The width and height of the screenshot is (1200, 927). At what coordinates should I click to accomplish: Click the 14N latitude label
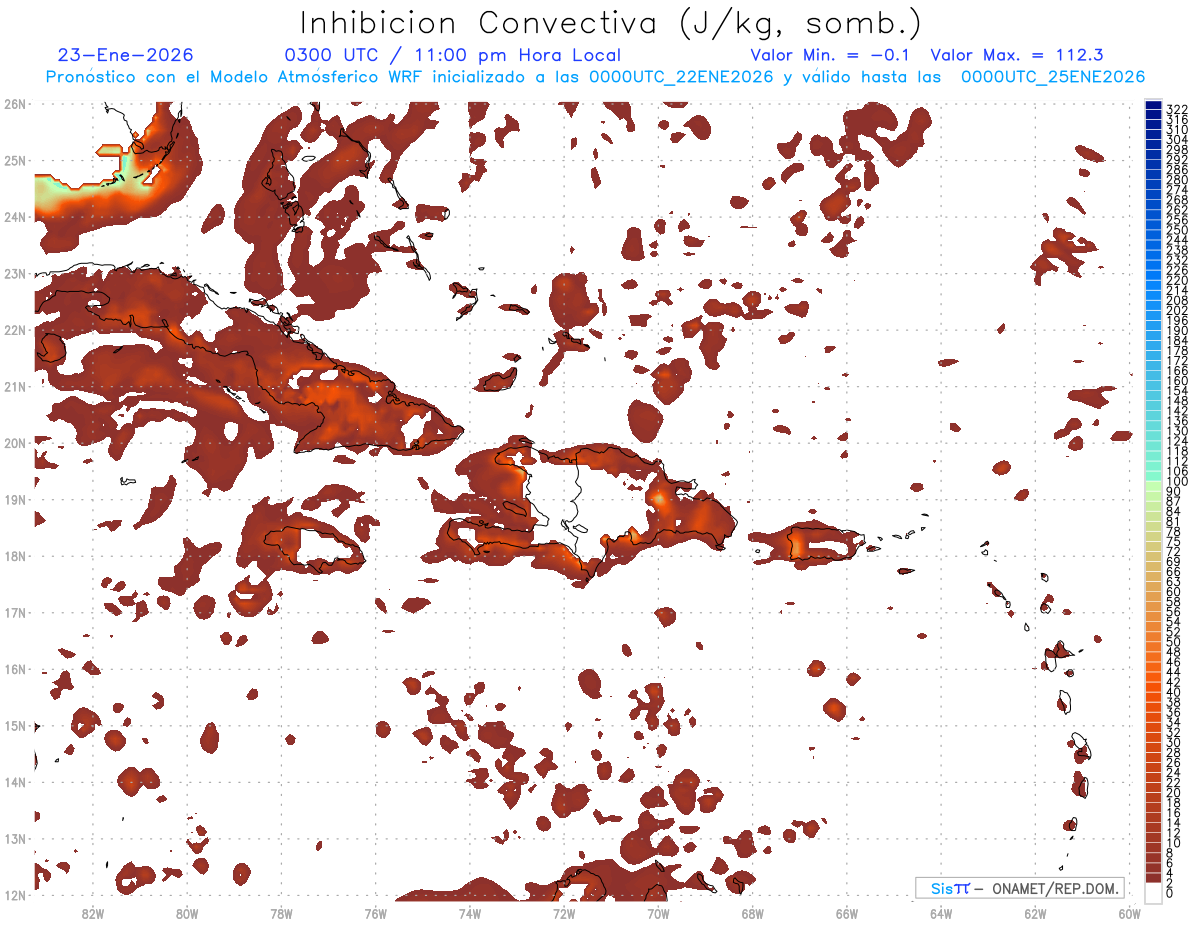pos(14,782)
